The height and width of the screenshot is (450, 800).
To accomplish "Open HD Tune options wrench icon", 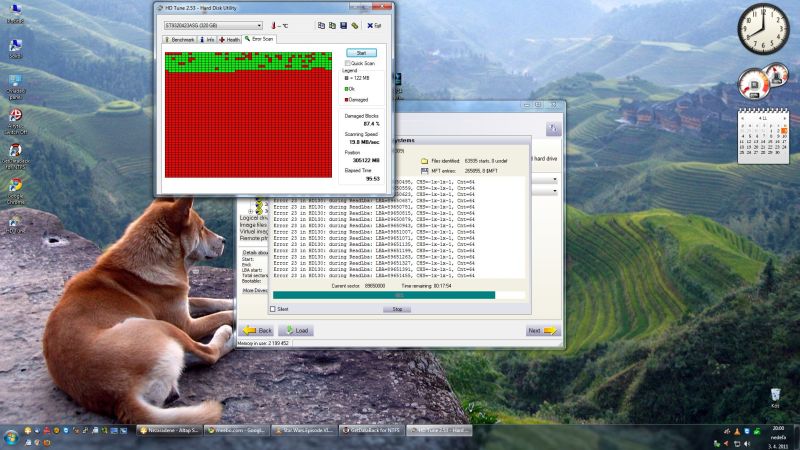I will pos(355,25).
